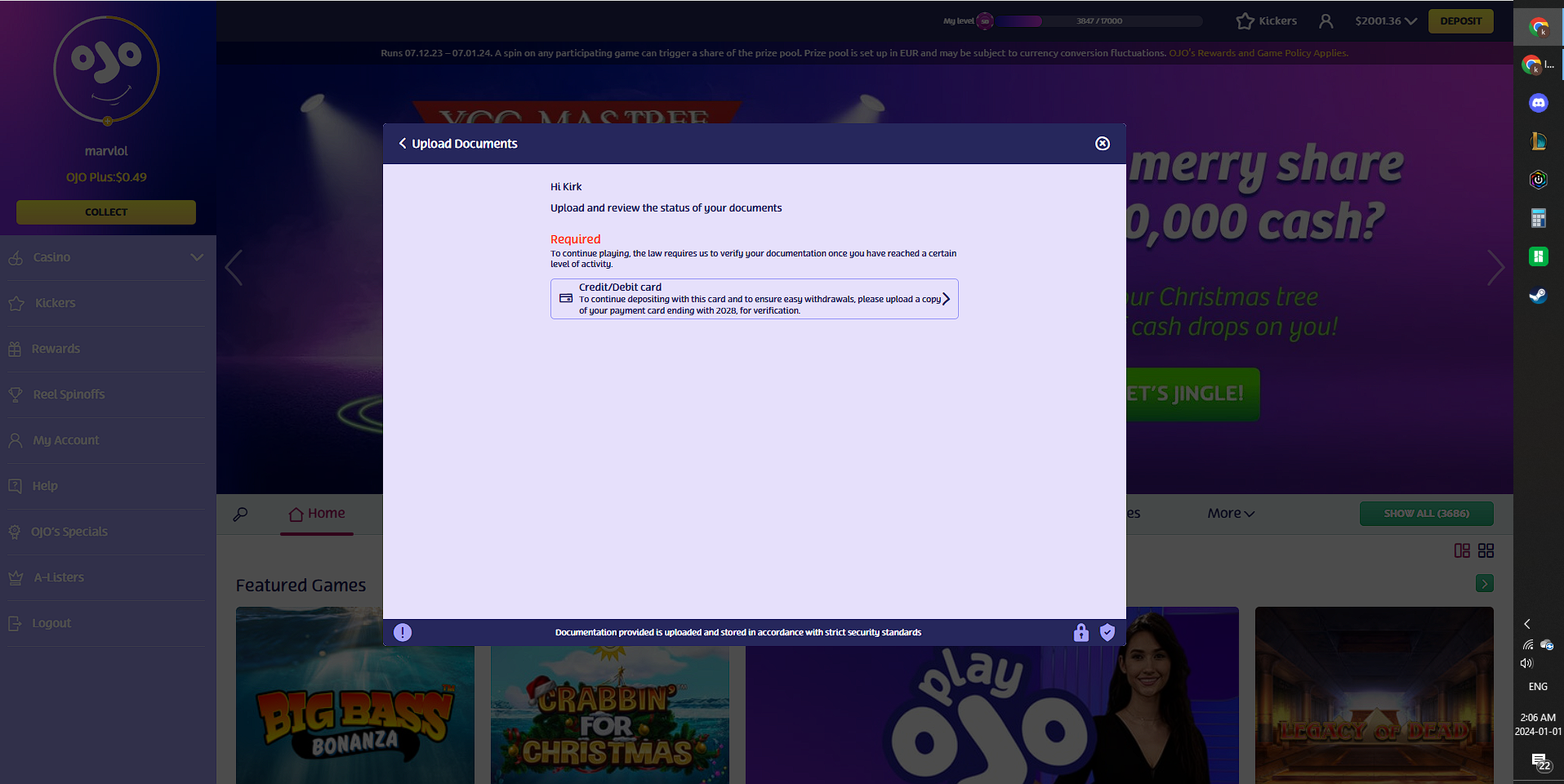This screenshot has height=784, width=1564.
Task: Click the Logout door icon
Action: point(15,623)
